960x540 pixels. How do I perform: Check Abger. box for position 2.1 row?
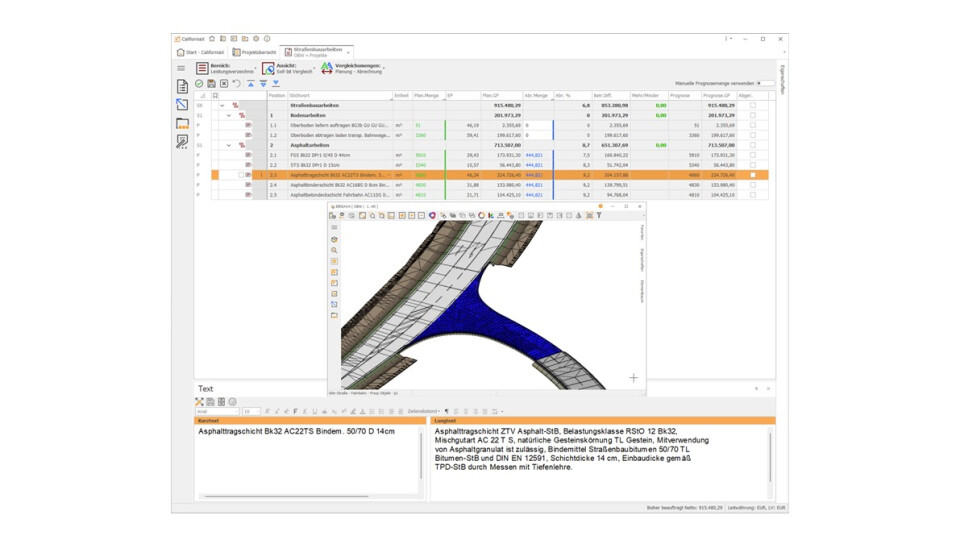[x=753, y=155]
